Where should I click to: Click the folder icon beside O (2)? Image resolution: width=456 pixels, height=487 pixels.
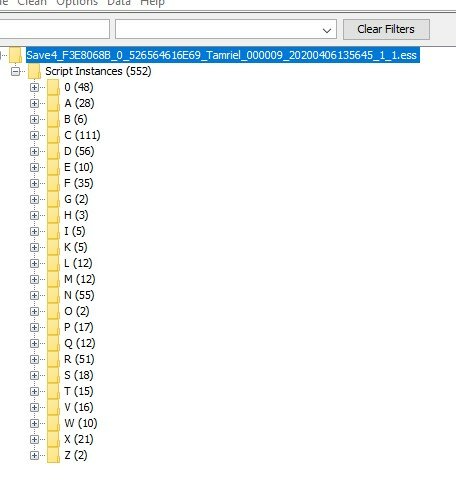tap(53, 311)
